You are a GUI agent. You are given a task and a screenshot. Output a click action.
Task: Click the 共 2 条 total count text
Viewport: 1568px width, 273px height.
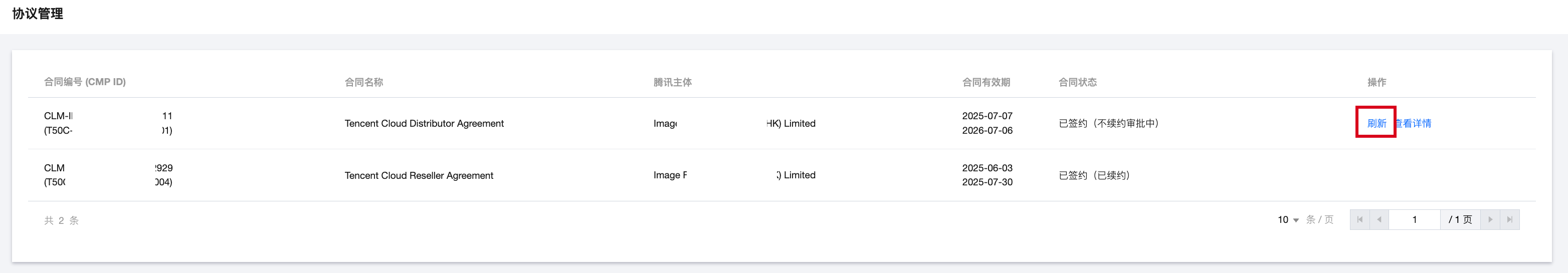62,220
